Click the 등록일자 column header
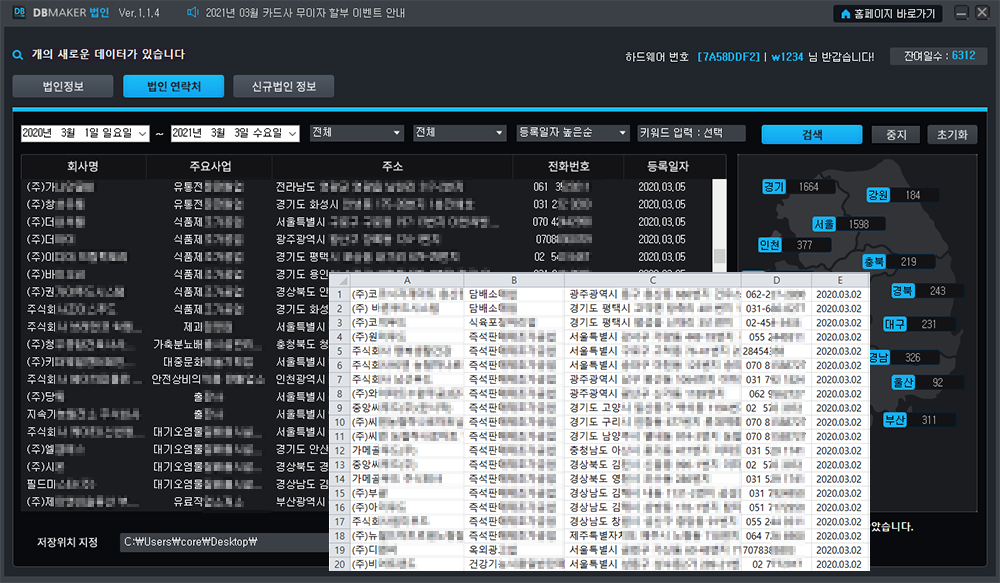The image size is (1000, 583). 668,166
